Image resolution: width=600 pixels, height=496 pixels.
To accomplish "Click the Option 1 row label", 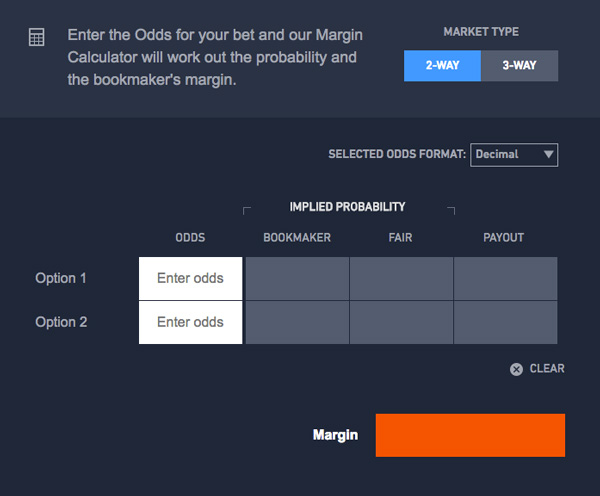I will tap(61, 278).
